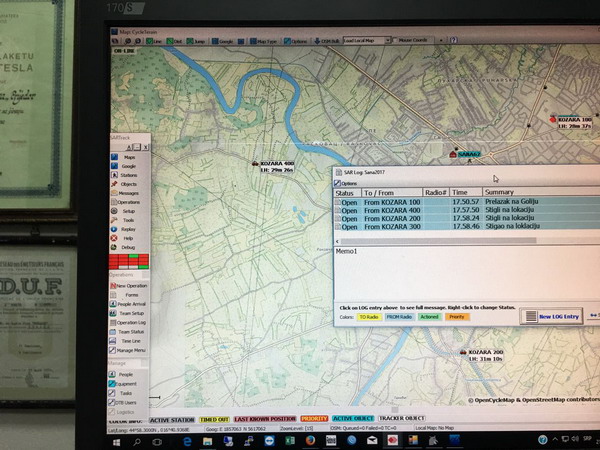Screen dimensions: 600x450
Task: Click the Jump toolbar button
Action: click(196, 41)
